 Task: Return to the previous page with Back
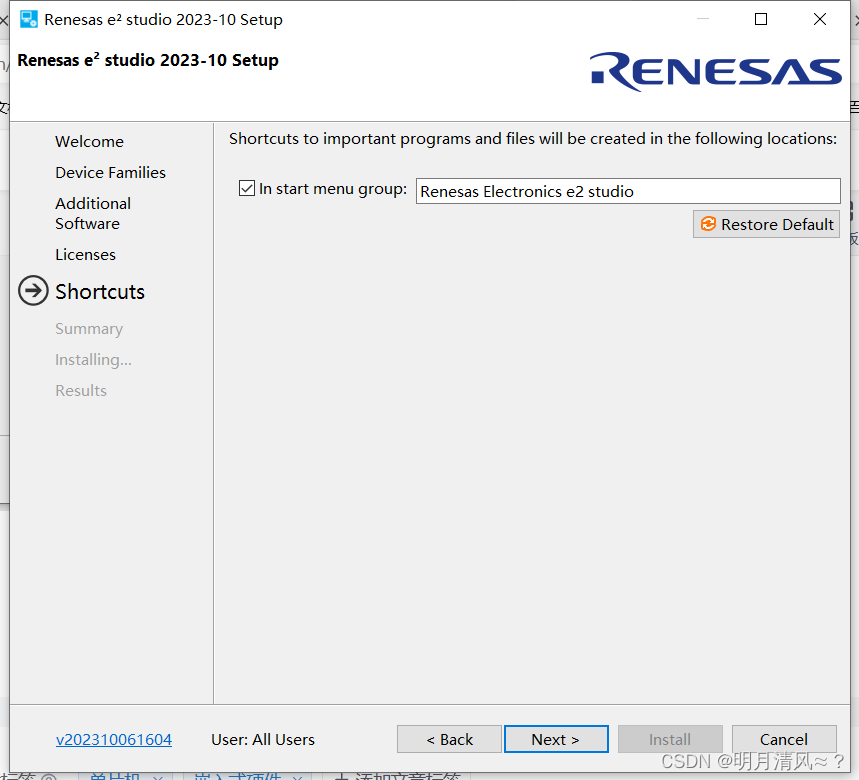tap(449, 739)
